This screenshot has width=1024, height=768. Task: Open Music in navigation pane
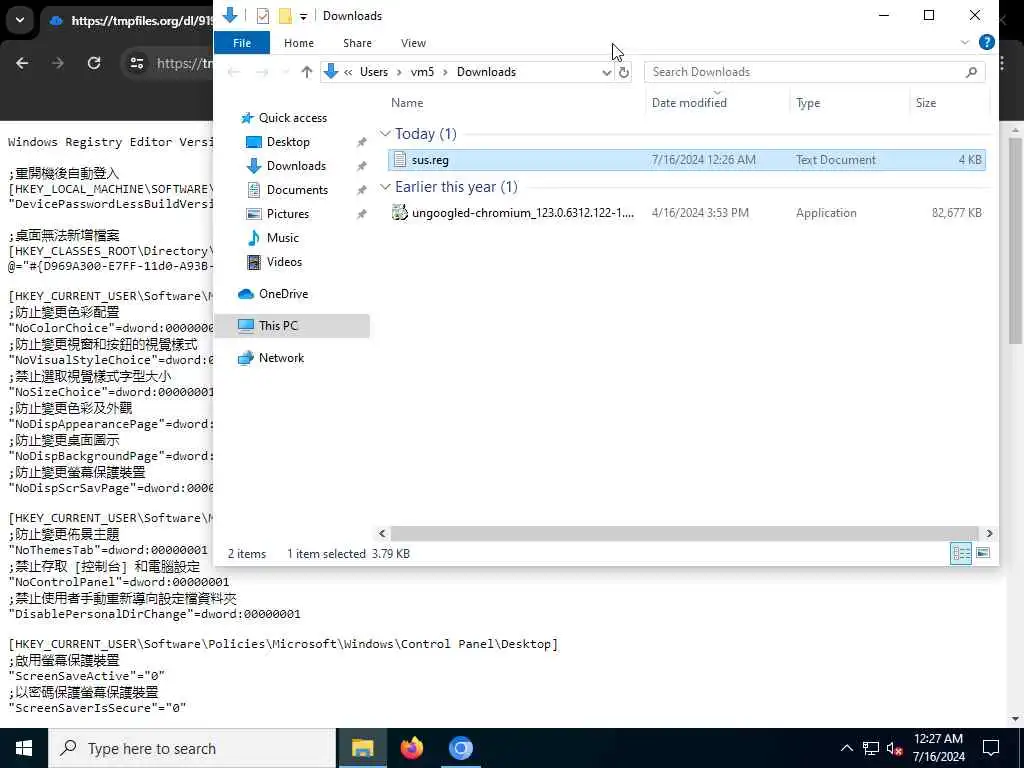(x=282, y=238)
